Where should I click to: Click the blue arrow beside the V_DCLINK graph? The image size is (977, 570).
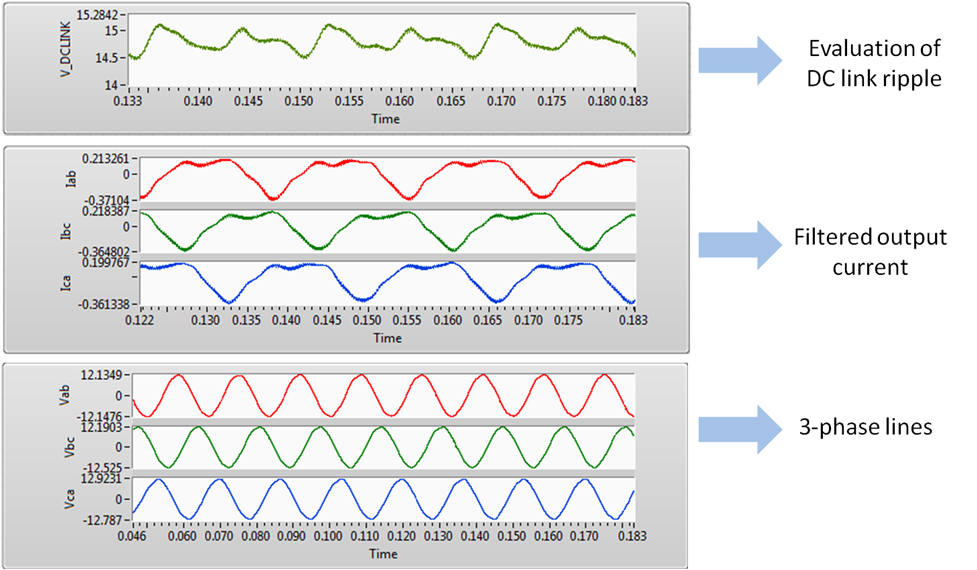[739, 61]
